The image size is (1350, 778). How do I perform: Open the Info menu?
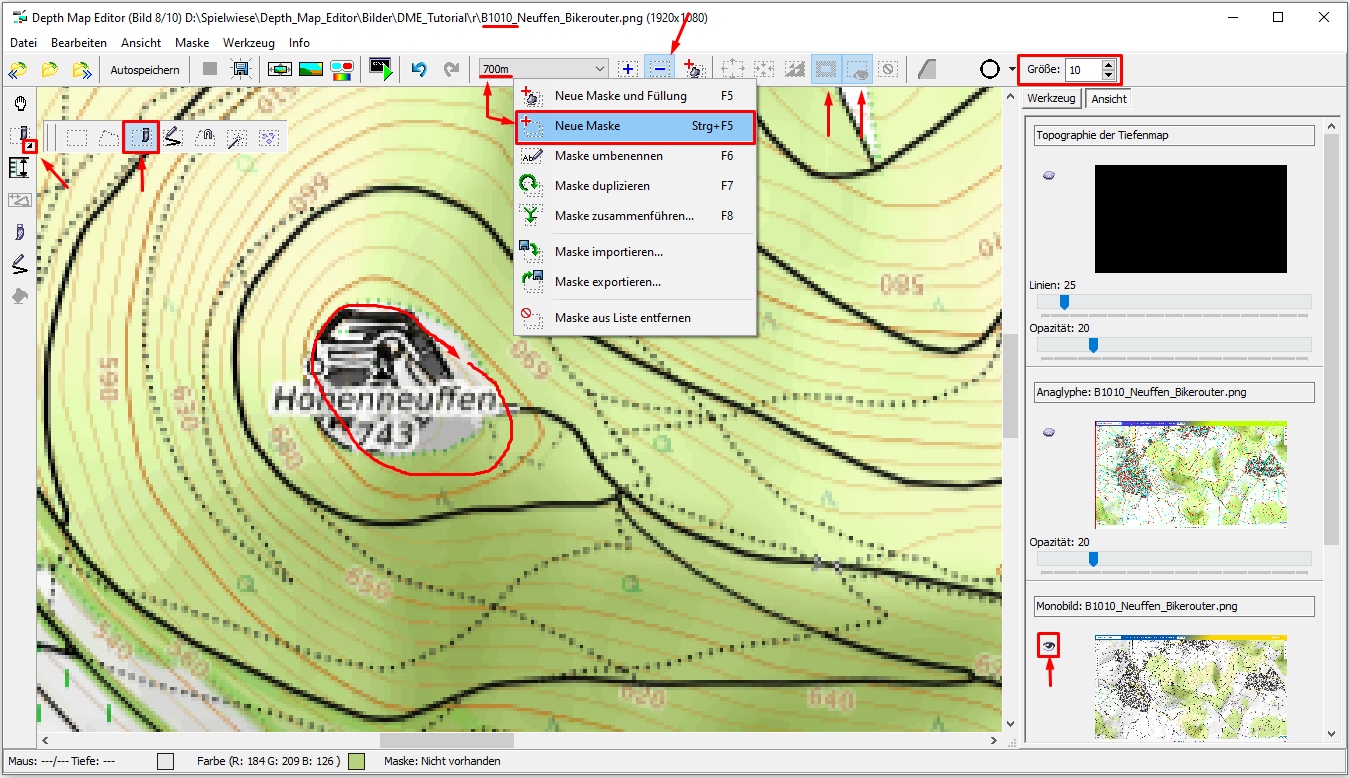pyautogui.click(x=299, y=43)
